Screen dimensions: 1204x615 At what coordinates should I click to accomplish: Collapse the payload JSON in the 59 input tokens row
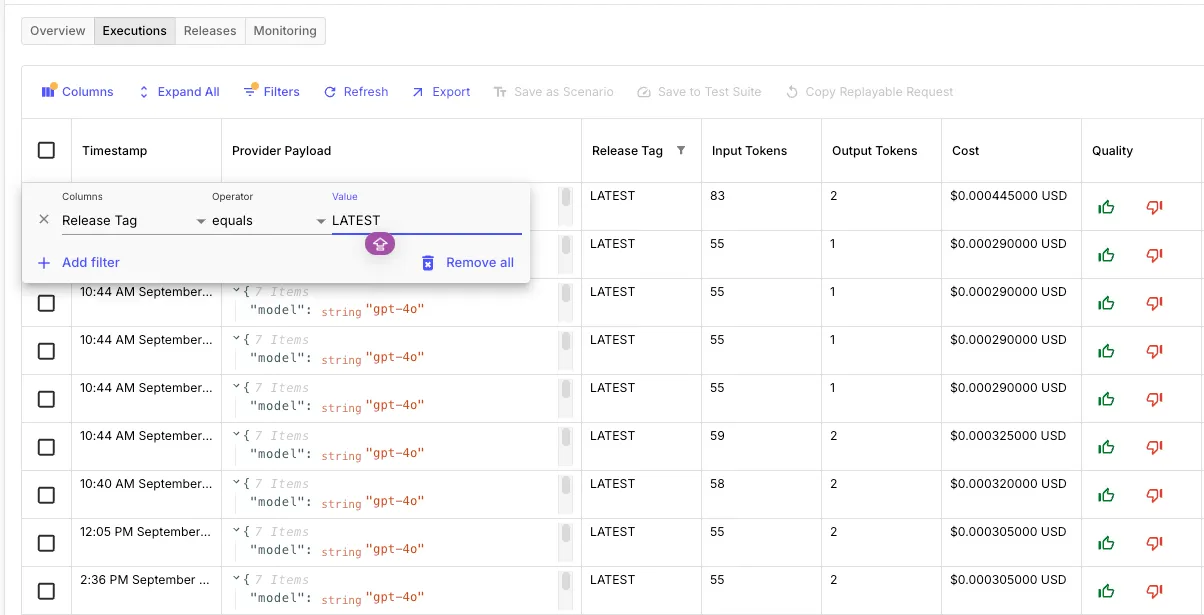click(237, 435)
